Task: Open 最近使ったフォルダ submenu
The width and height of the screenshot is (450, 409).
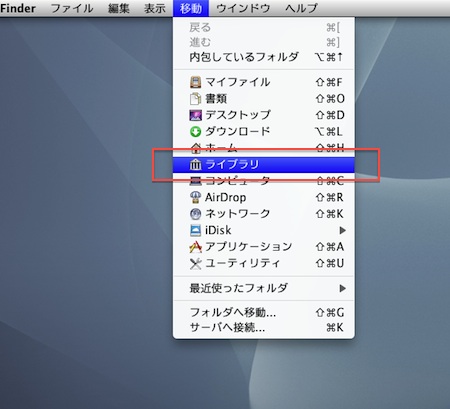Action: 264,288
